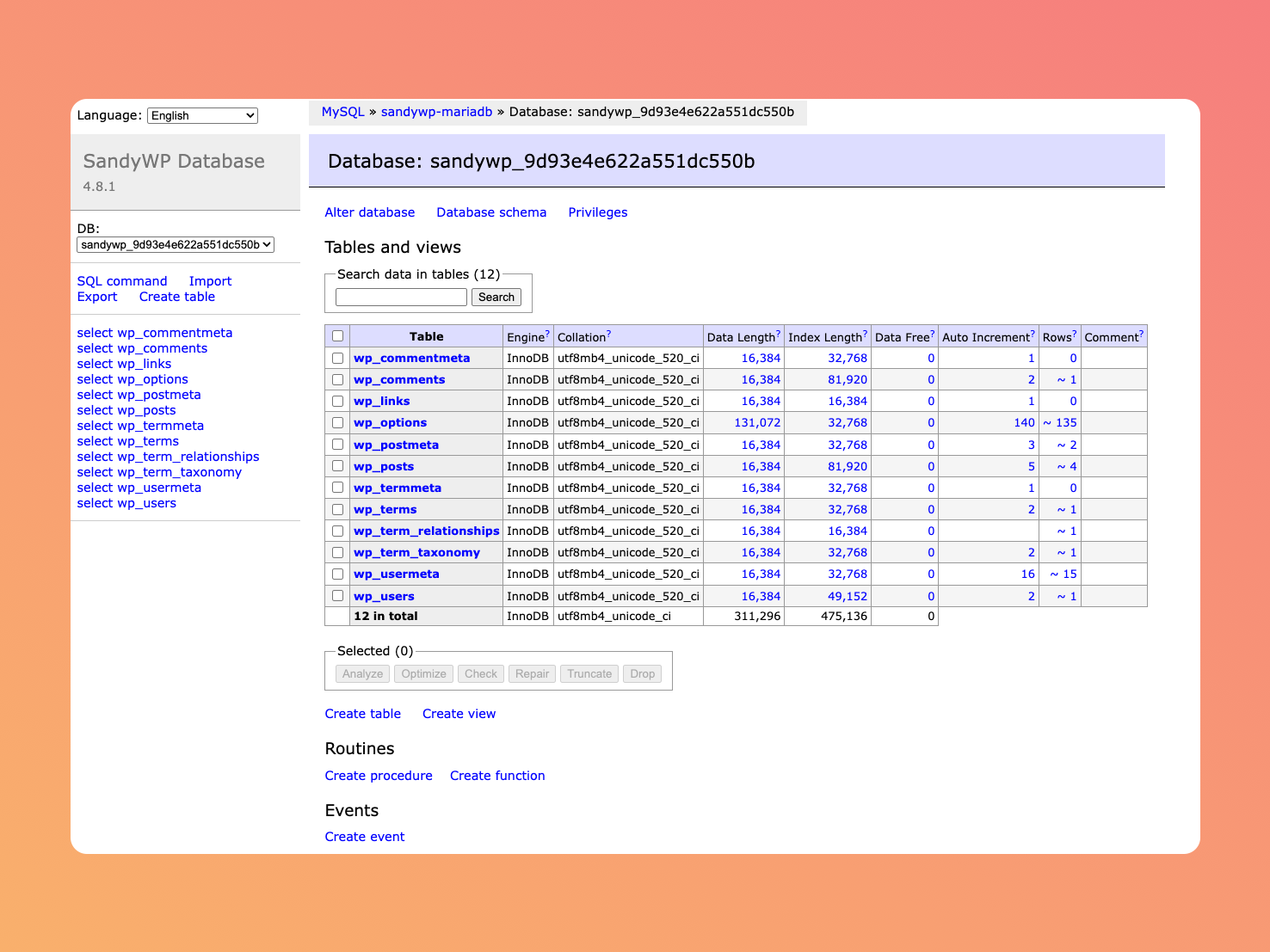Viewport: 1270px width, 952px height.
Task: Check the wp_commentmeta row checkbox
Action: [x=337, y=358]
